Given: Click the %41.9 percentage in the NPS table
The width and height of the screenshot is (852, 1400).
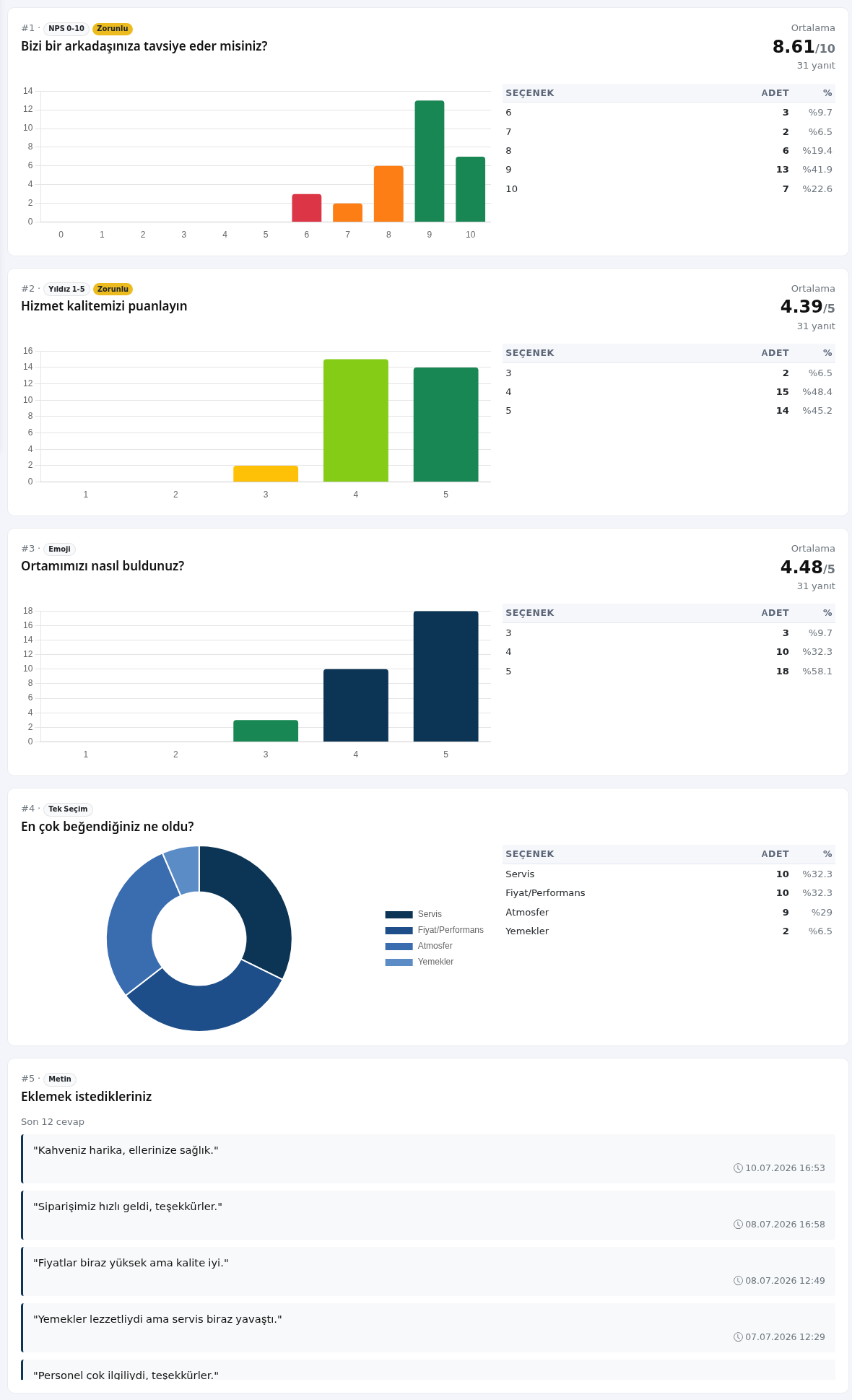Looking at the screenshot, I should click(x=817, y=170).
